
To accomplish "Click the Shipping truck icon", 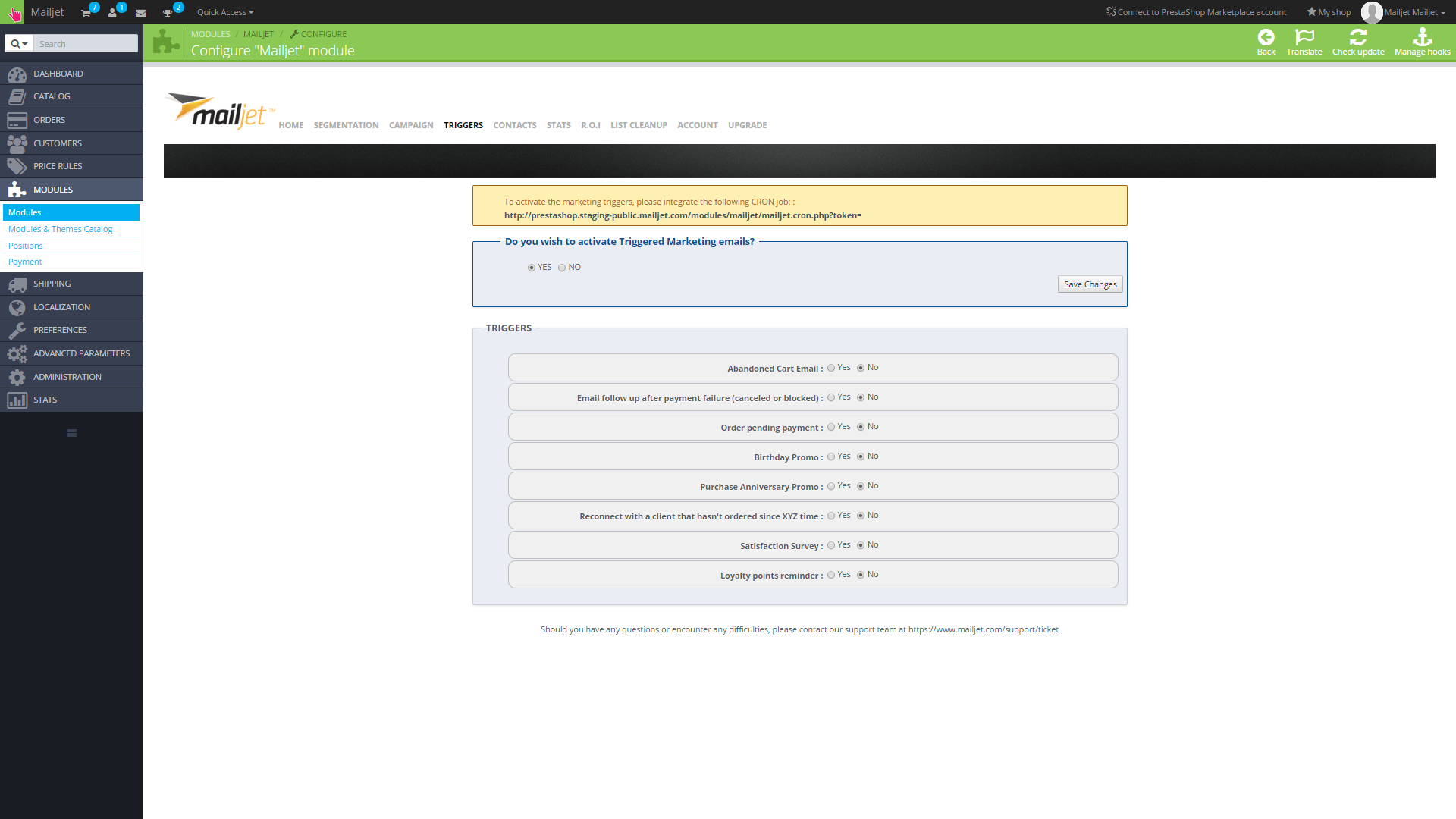I will pos(17,284).
